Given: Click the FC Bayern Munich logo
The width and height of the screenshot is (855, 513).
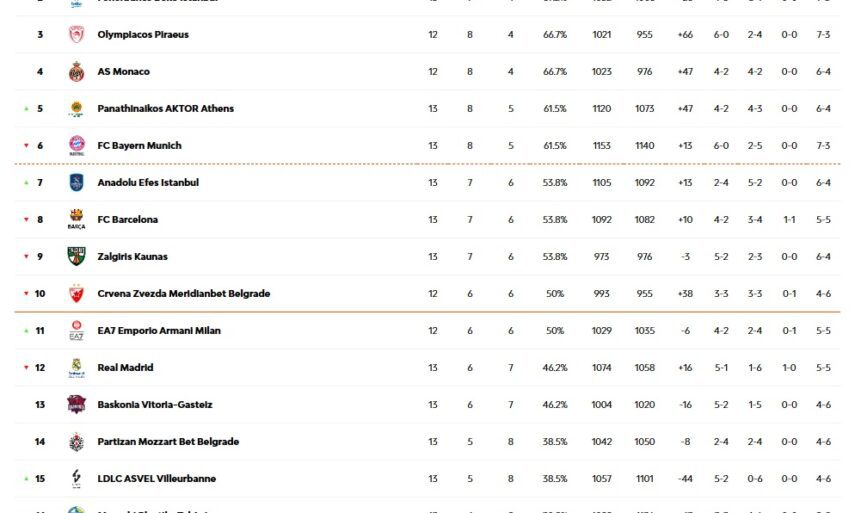Looking at the screenshot, I should pyautogui.click(x=76, y=146).
